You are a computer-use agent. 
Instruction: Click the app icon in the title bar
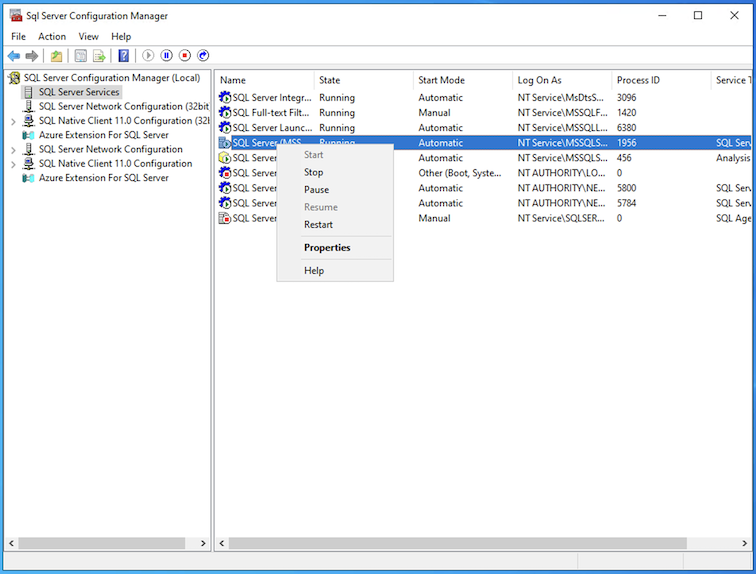[x=16, y=15]
